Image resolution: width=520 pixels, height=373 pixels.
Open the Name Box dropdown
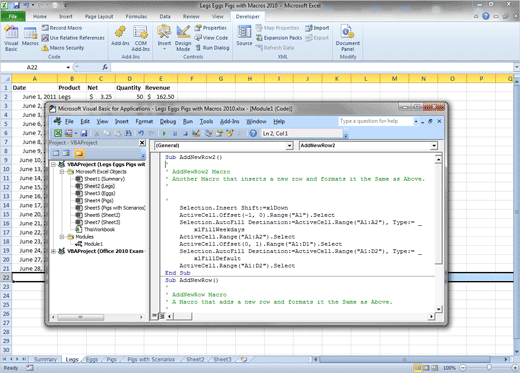[x=68, y=68]
